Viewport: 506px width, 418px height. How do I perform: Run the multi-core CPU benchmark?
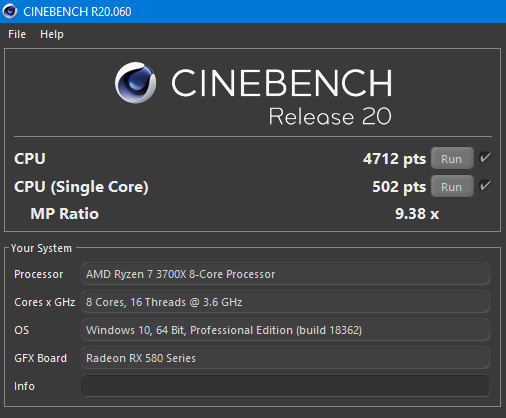click(452, 159)
